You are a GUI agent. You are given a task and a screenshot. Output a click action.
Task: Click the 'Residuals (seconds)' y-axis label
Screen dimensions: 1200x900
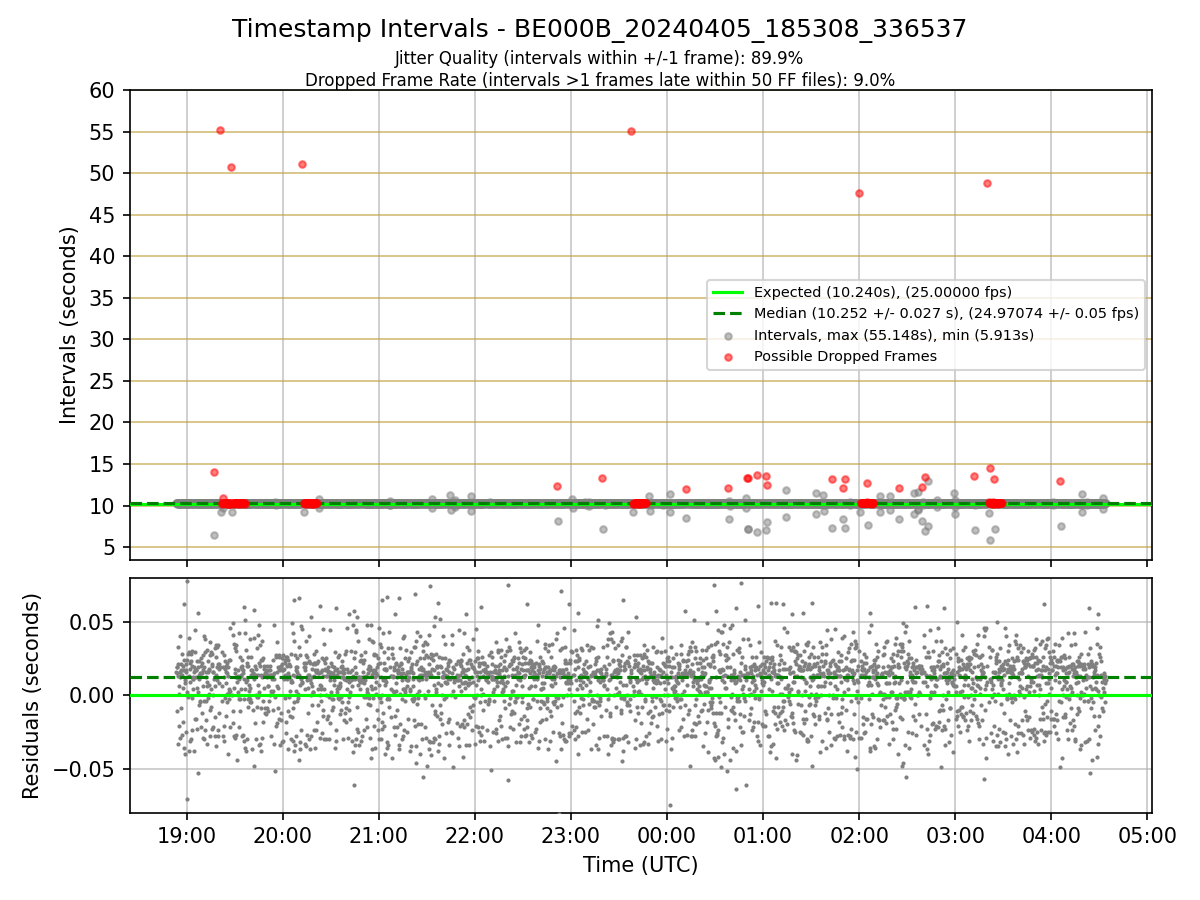pos(32,696)
